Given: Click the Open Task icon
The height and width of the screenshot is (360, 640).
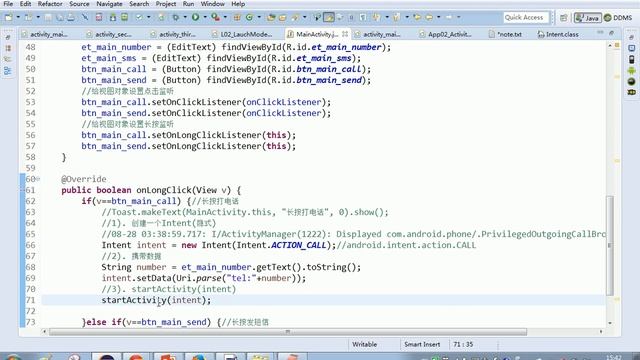Looking at the screenshot, I should [282, 17].
